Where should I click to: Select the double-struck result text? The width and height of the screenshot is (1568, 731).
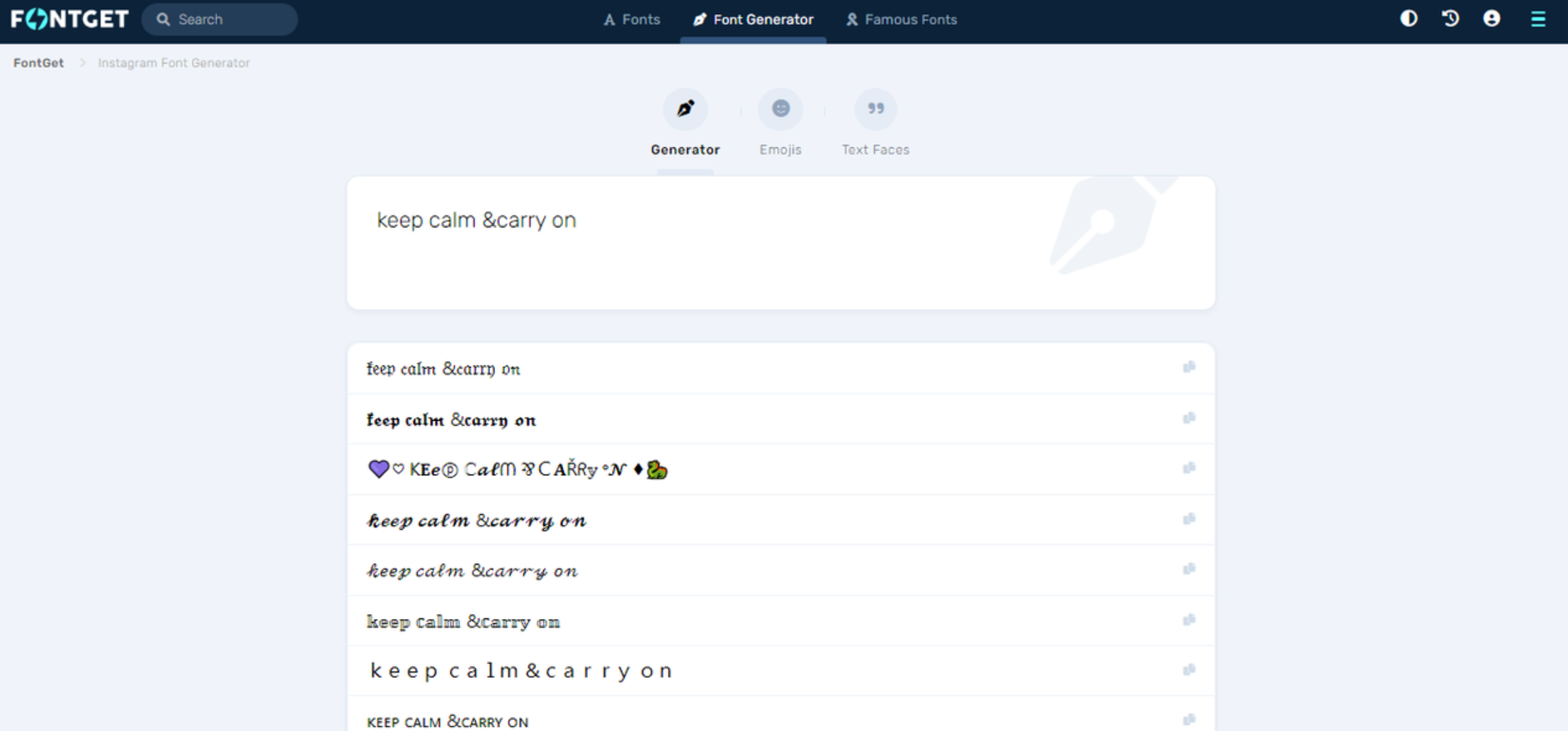point(463,622)
